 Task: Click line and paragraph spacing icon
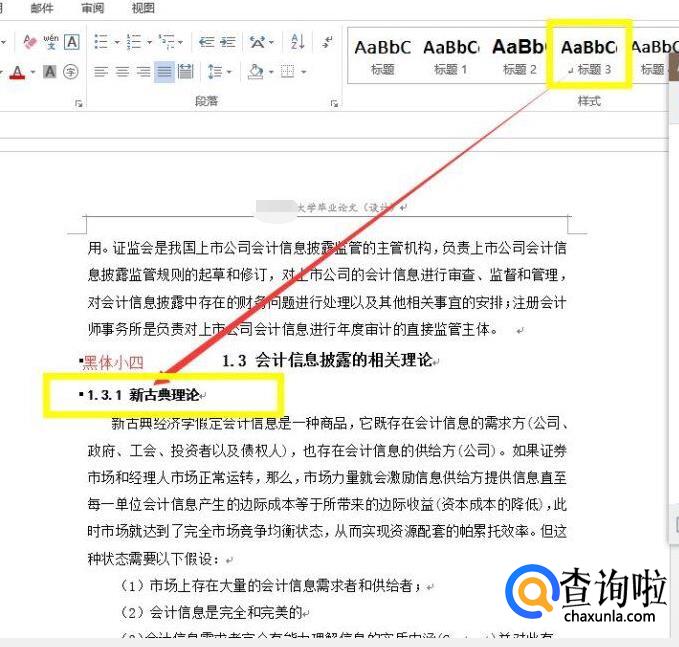(215, 72)
